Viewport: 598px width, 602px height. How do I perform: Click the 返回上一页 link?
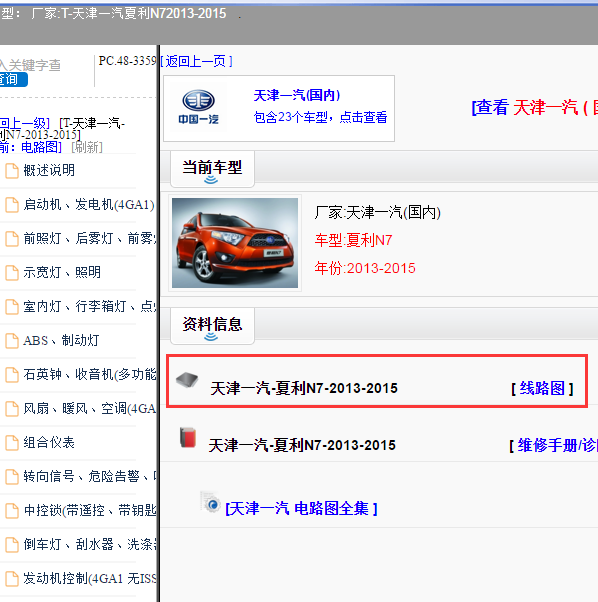point(196,61)
